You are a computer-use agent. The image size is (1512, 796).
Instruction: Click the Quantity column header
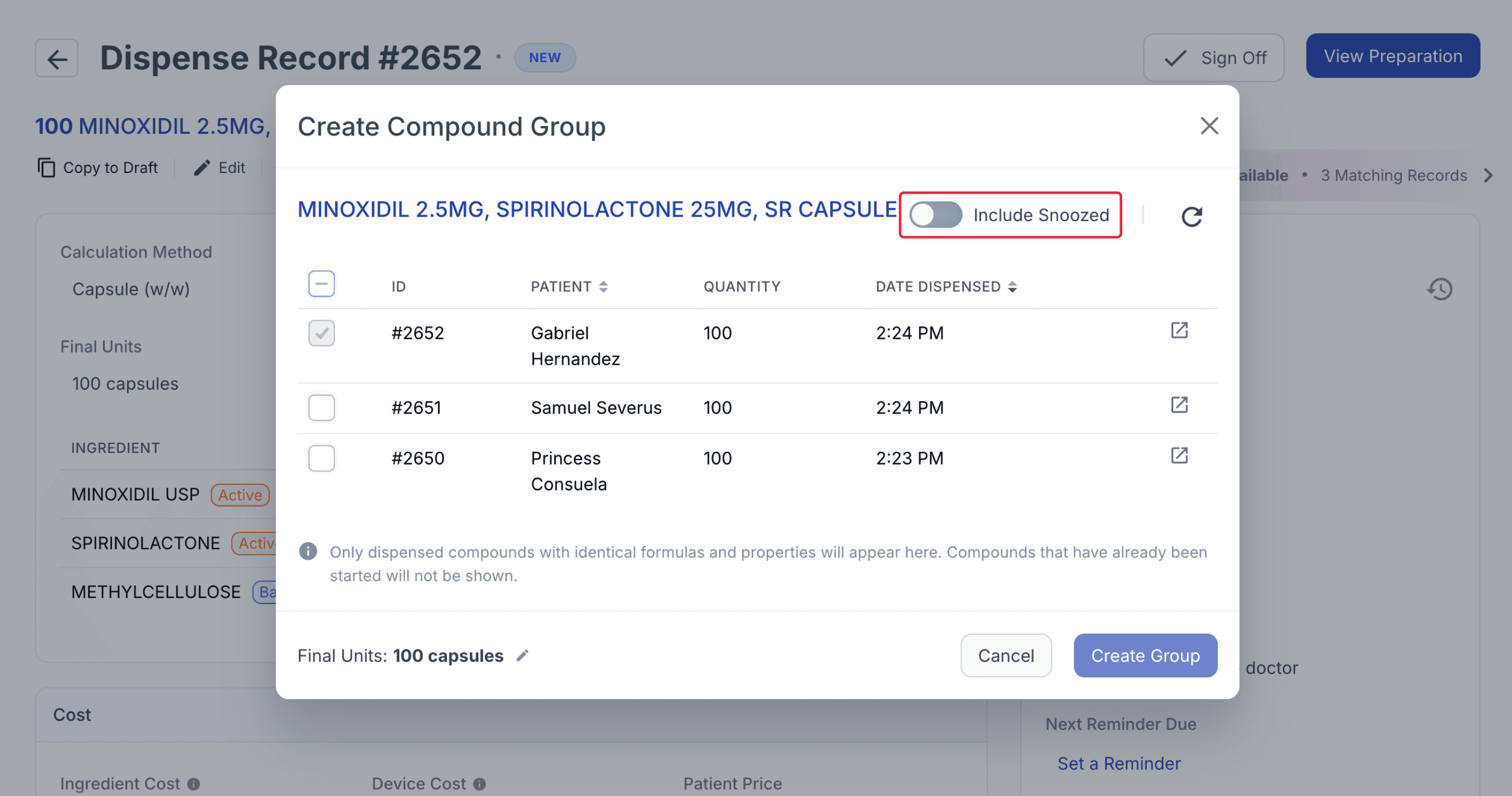point(742,286)
